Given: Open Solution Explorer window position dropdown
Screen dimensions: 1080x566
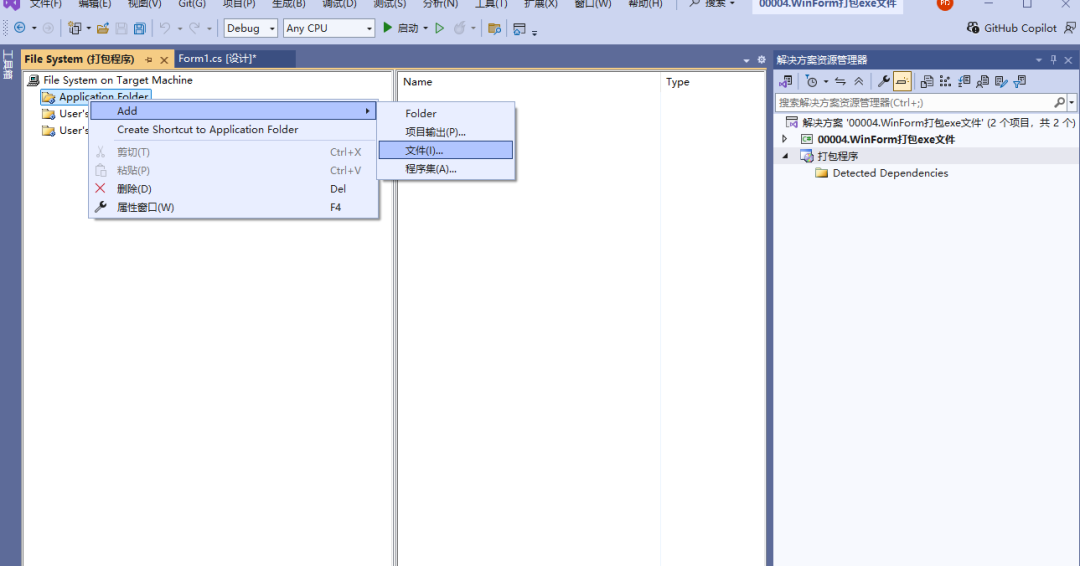Looking at the screenshot, I should 1039,60.
